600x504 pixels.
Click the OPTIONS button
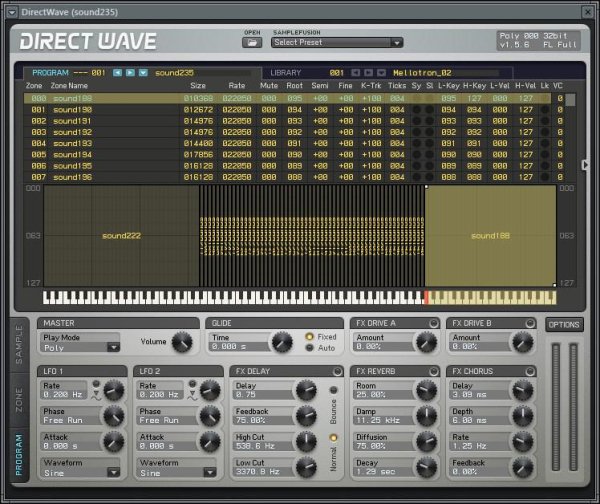pos(564,325)
